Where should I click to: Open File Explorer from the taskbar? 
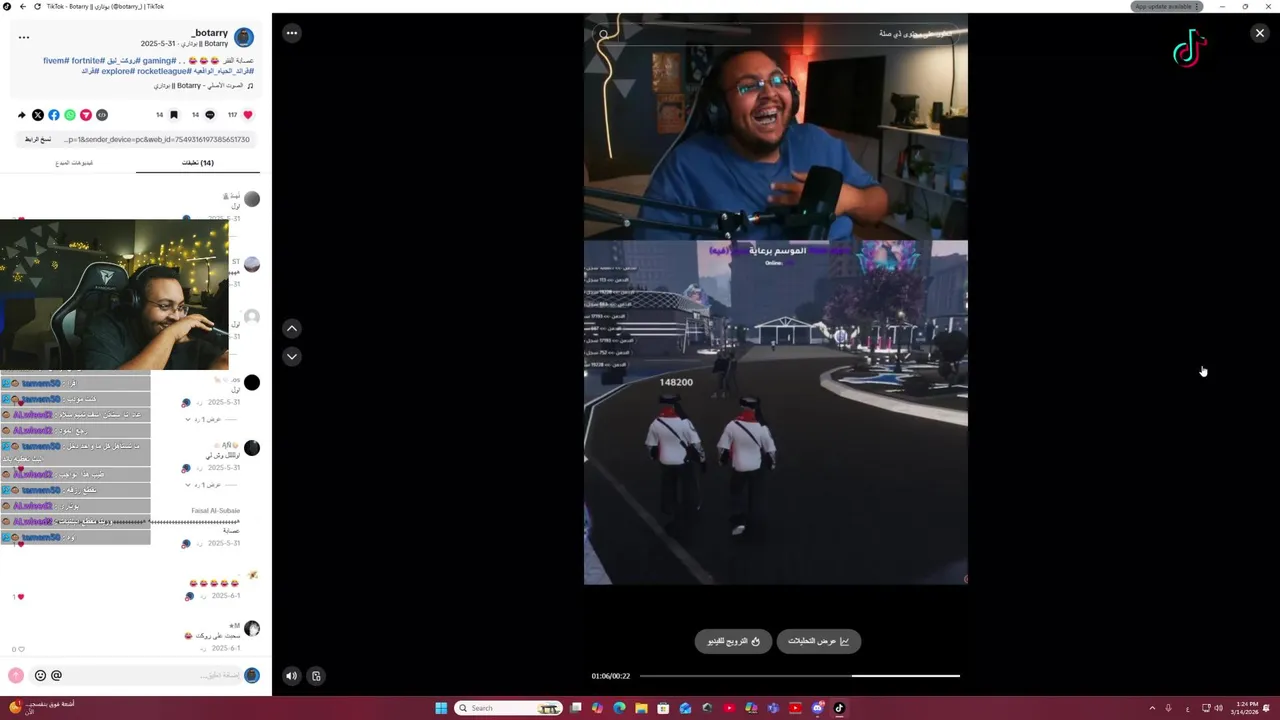click(641, 708)
